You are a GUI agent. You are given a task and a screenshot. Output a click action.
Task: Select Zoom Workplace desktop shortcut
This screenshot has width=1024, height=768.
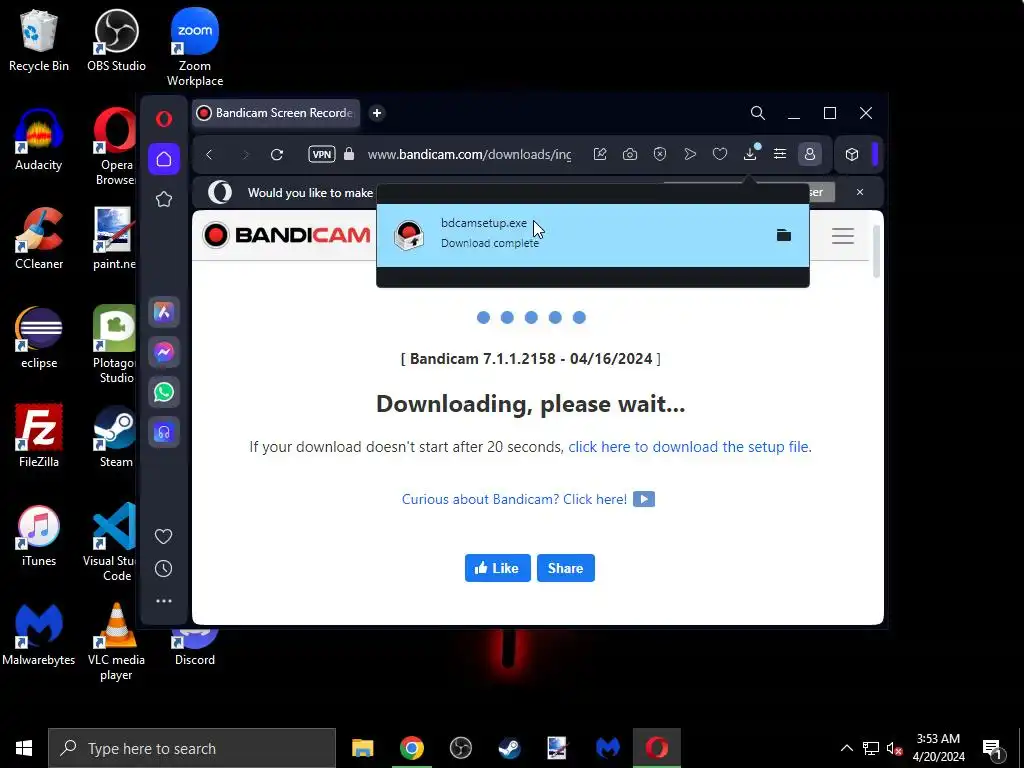[x=195, y=48]
